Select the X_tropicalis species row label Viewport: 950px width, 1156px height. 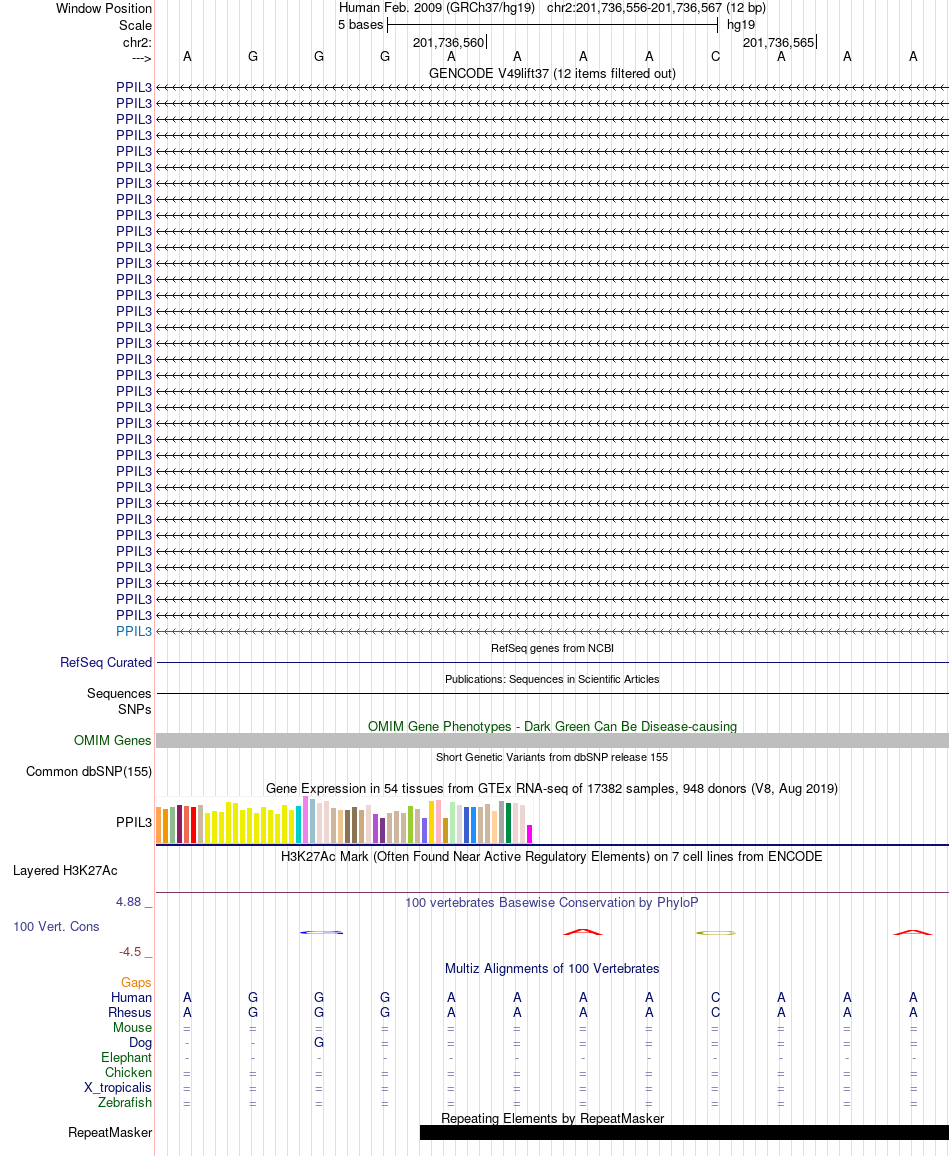118,1087
